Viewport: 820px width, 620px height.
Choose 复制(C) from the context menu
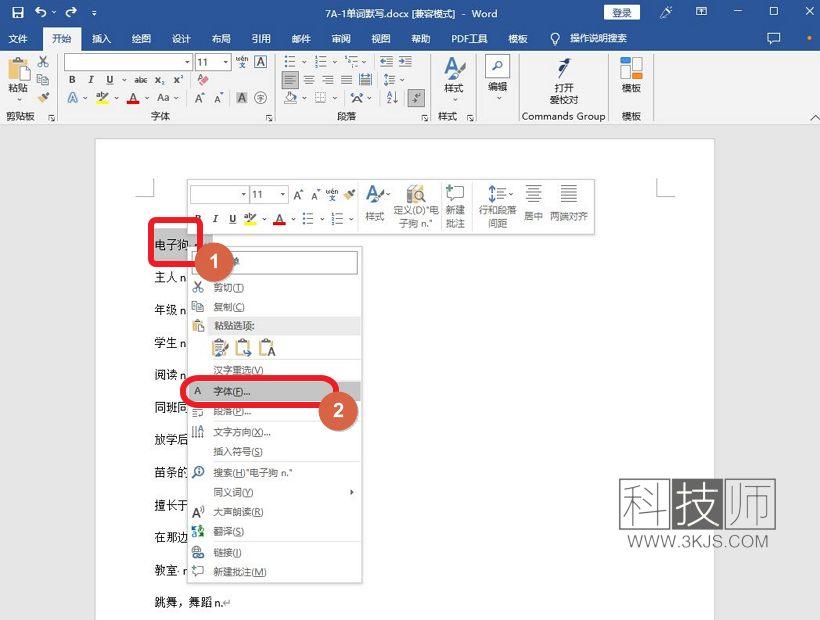click(x=275, y=307)
